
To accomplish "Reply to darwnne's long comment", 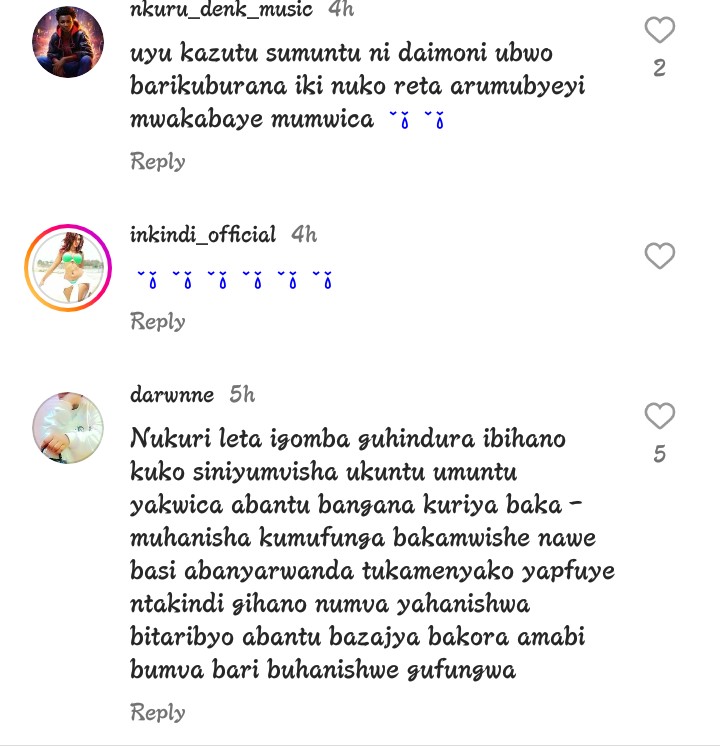I will 158,712.
